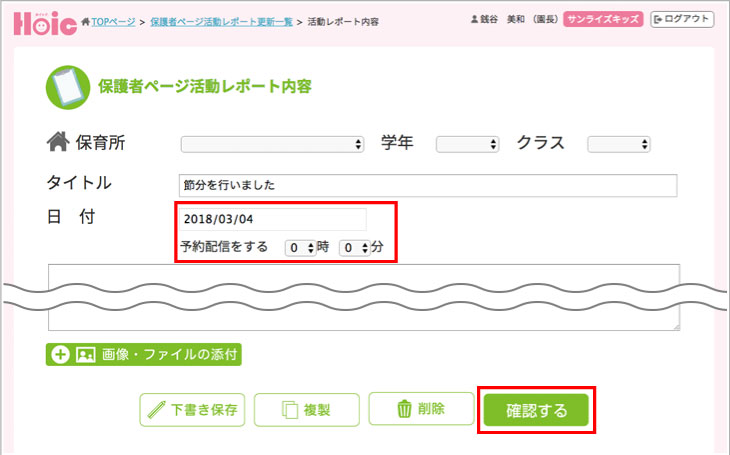Click the 予約配信をする label
The image size is (730, 455).
pos(224,246)
